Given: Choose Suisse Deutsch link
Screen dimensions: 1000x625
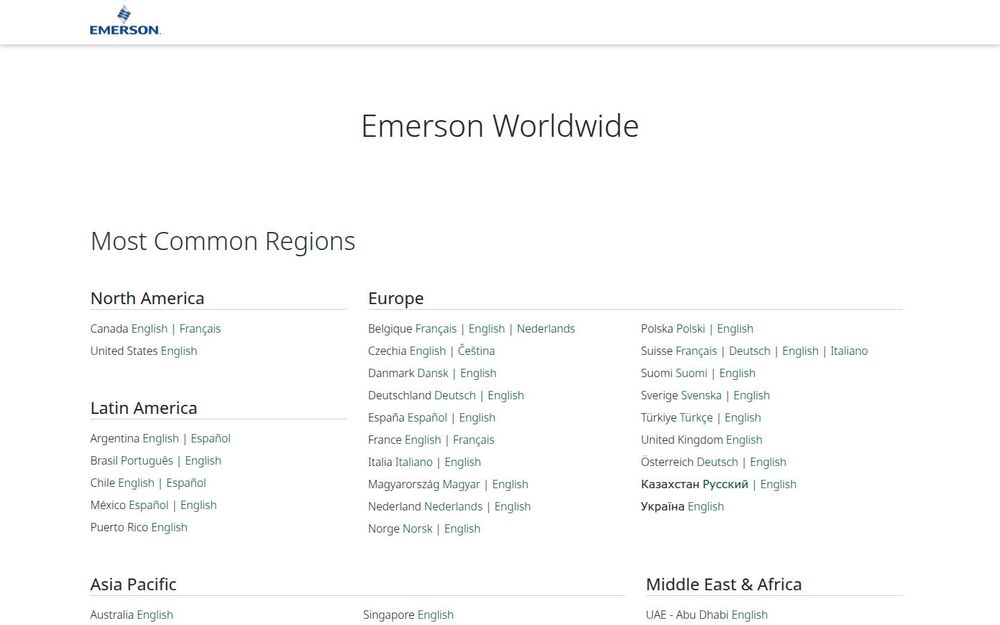Looking at the screenshot, I should click(749, 351).
